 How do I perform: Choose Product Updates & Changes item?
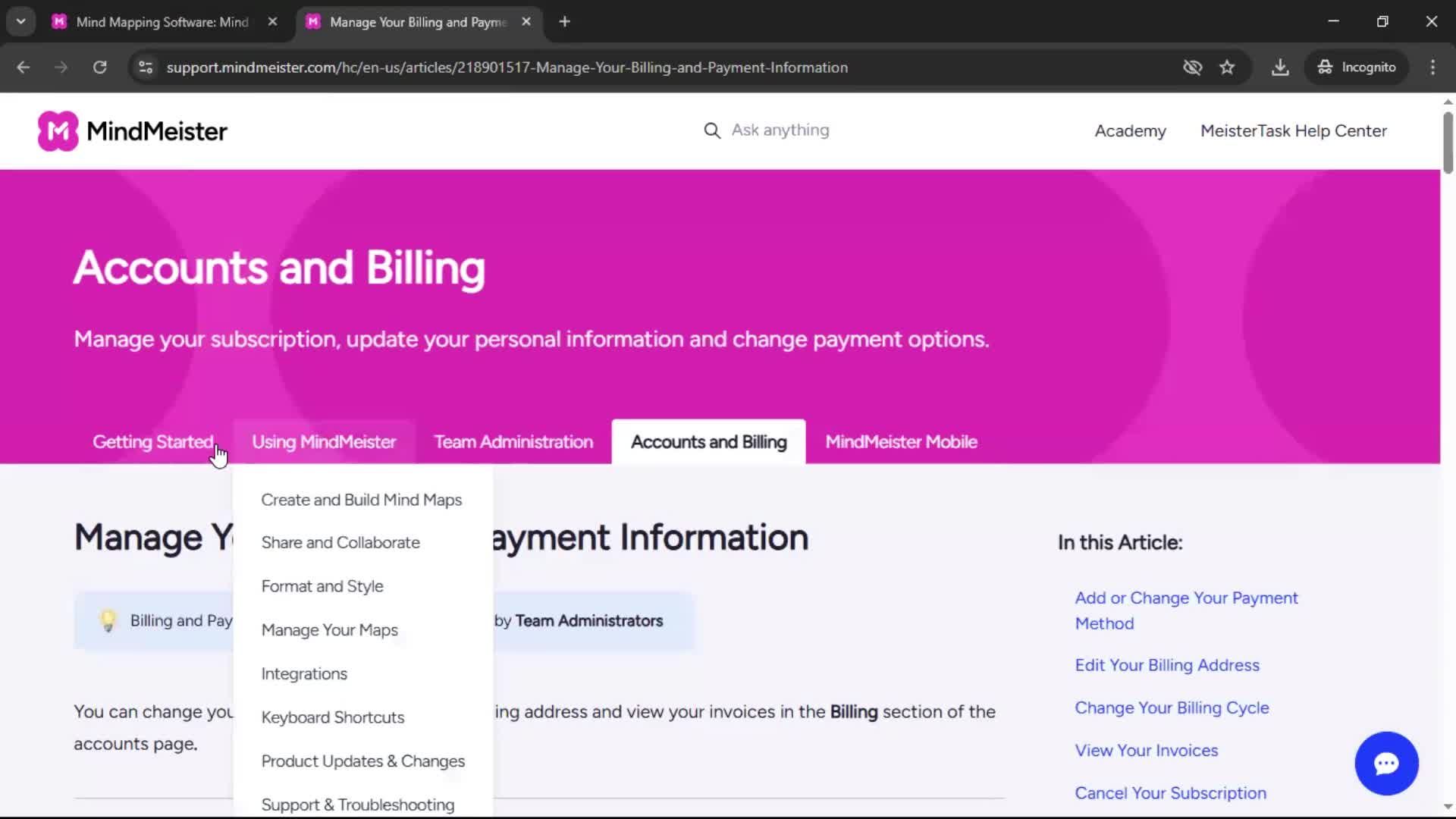[x=362, y=761]
